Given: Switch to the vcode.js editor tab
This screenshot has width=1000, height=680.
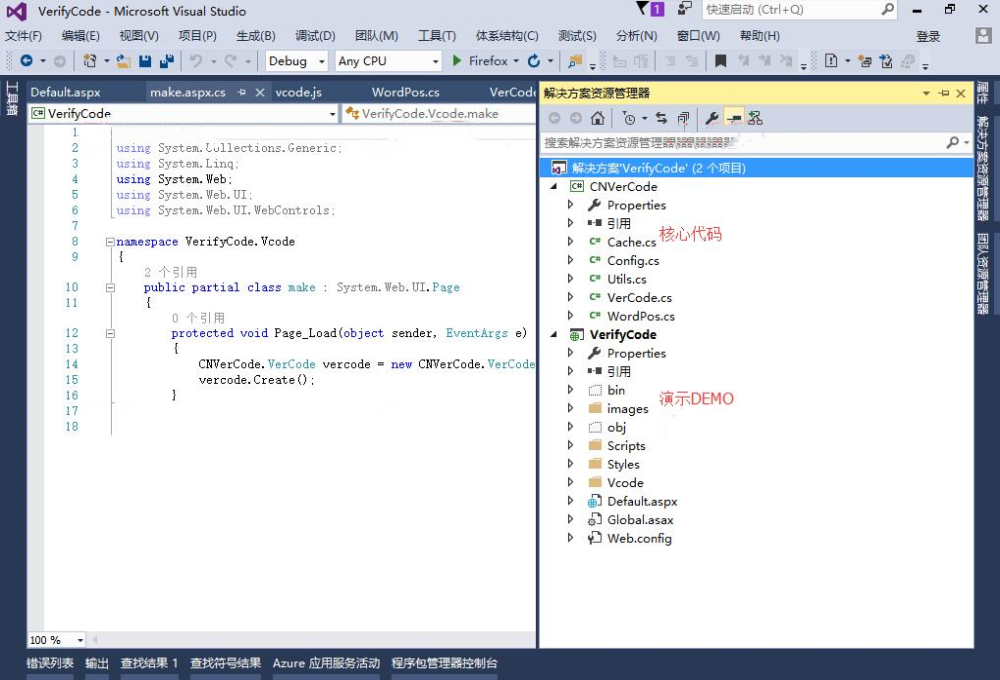Looking at the screenshot, I should (x=298, y=92).
